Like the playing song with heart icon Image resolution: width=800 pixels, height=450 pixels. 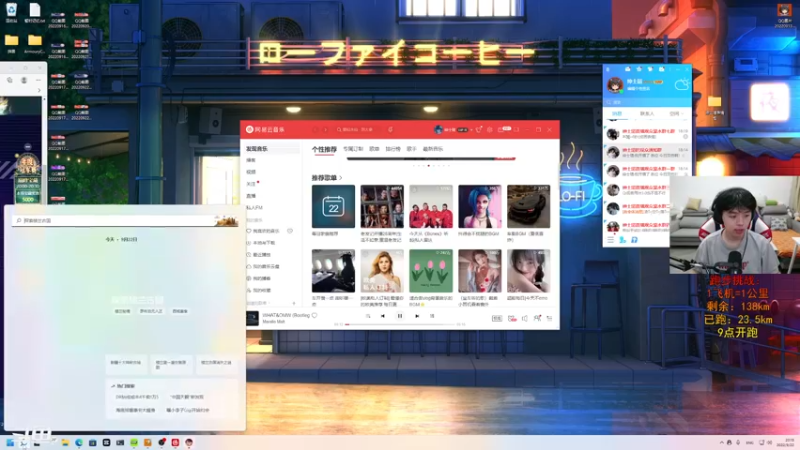tap(315, 315)
